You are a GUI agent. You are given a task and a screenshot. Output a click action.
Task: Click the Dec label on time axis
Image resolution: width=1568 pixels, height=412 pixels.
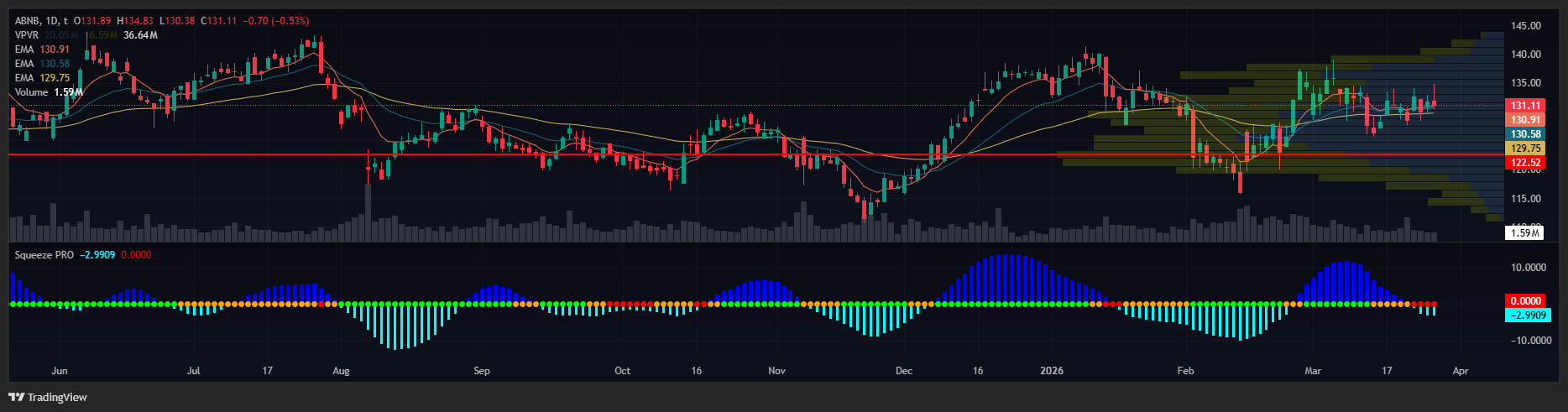[904, 371]
